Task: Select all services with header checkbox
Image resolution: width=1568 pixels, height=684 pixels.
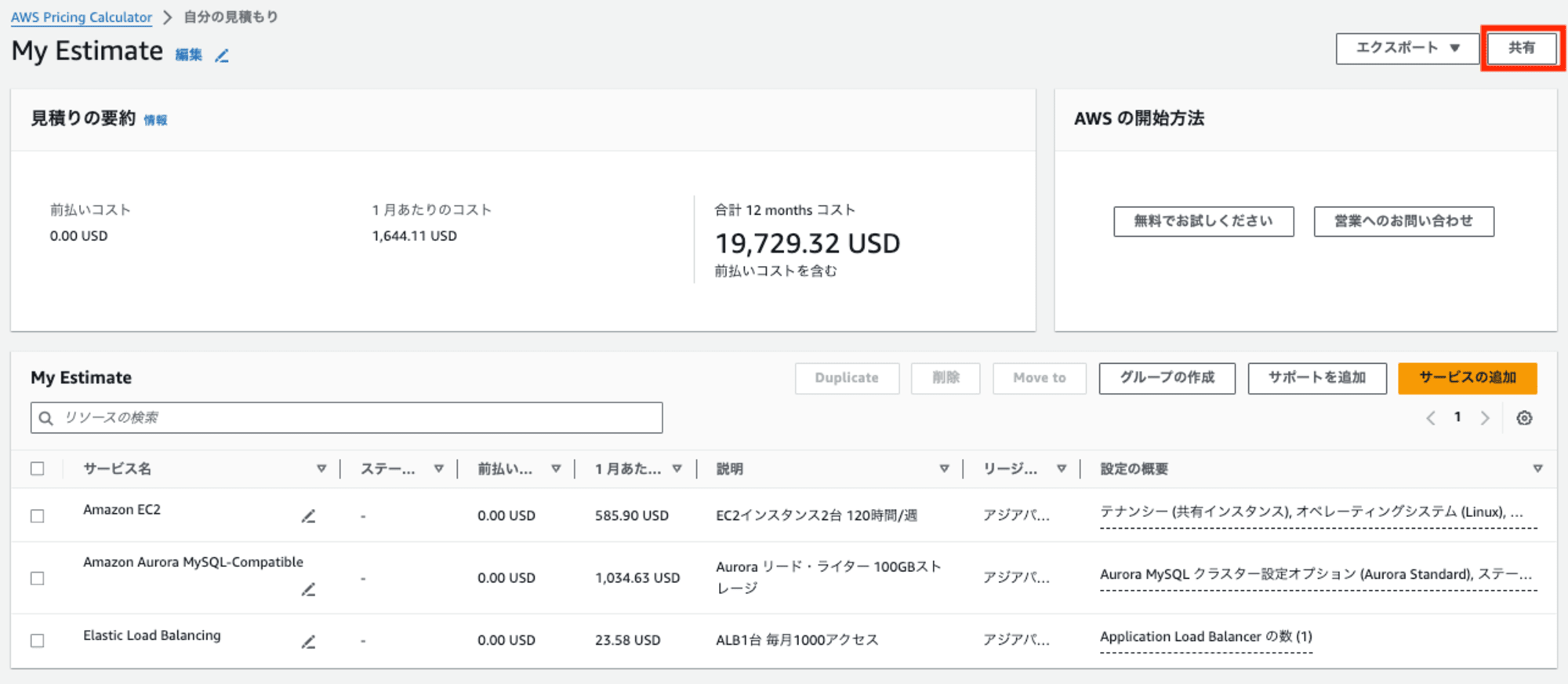Action: (37, 468)
